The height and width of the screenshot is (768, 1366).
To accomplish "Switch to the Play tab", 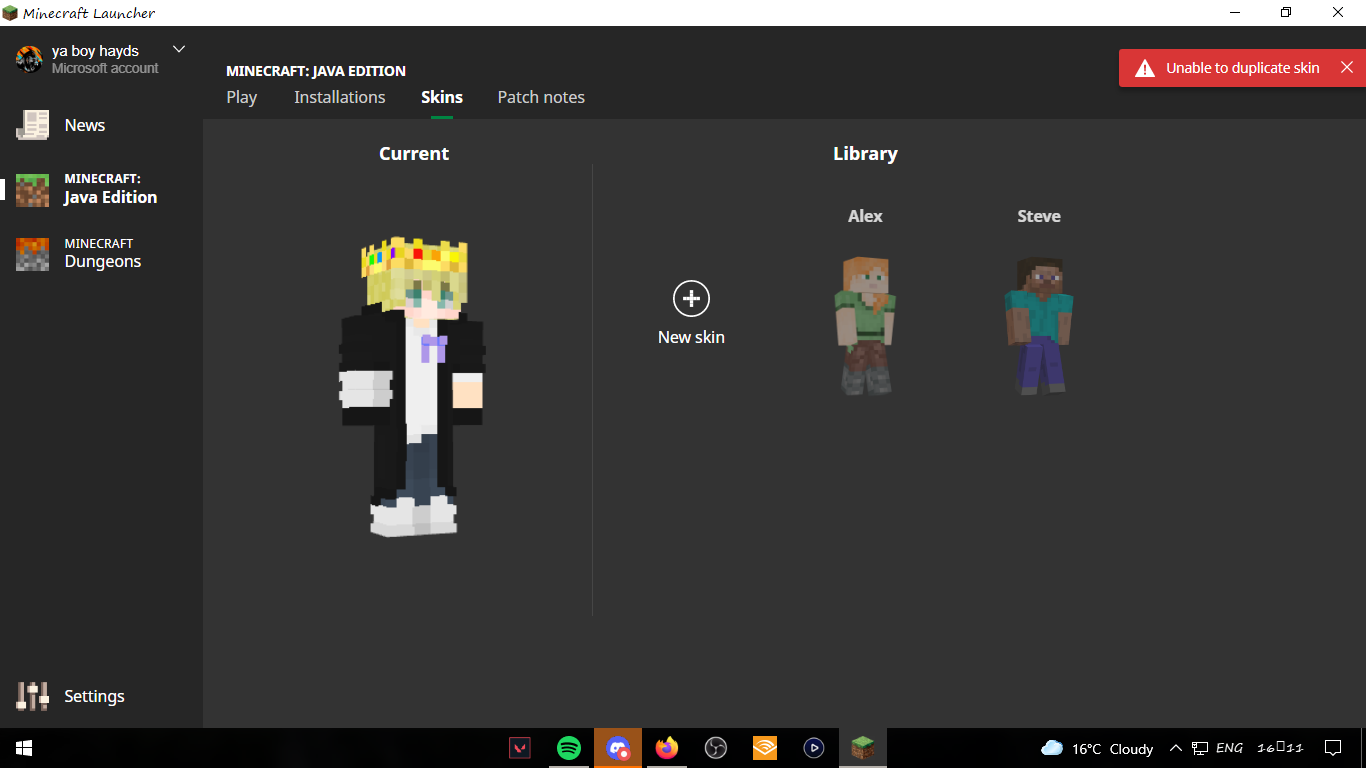I will point(242,97).
